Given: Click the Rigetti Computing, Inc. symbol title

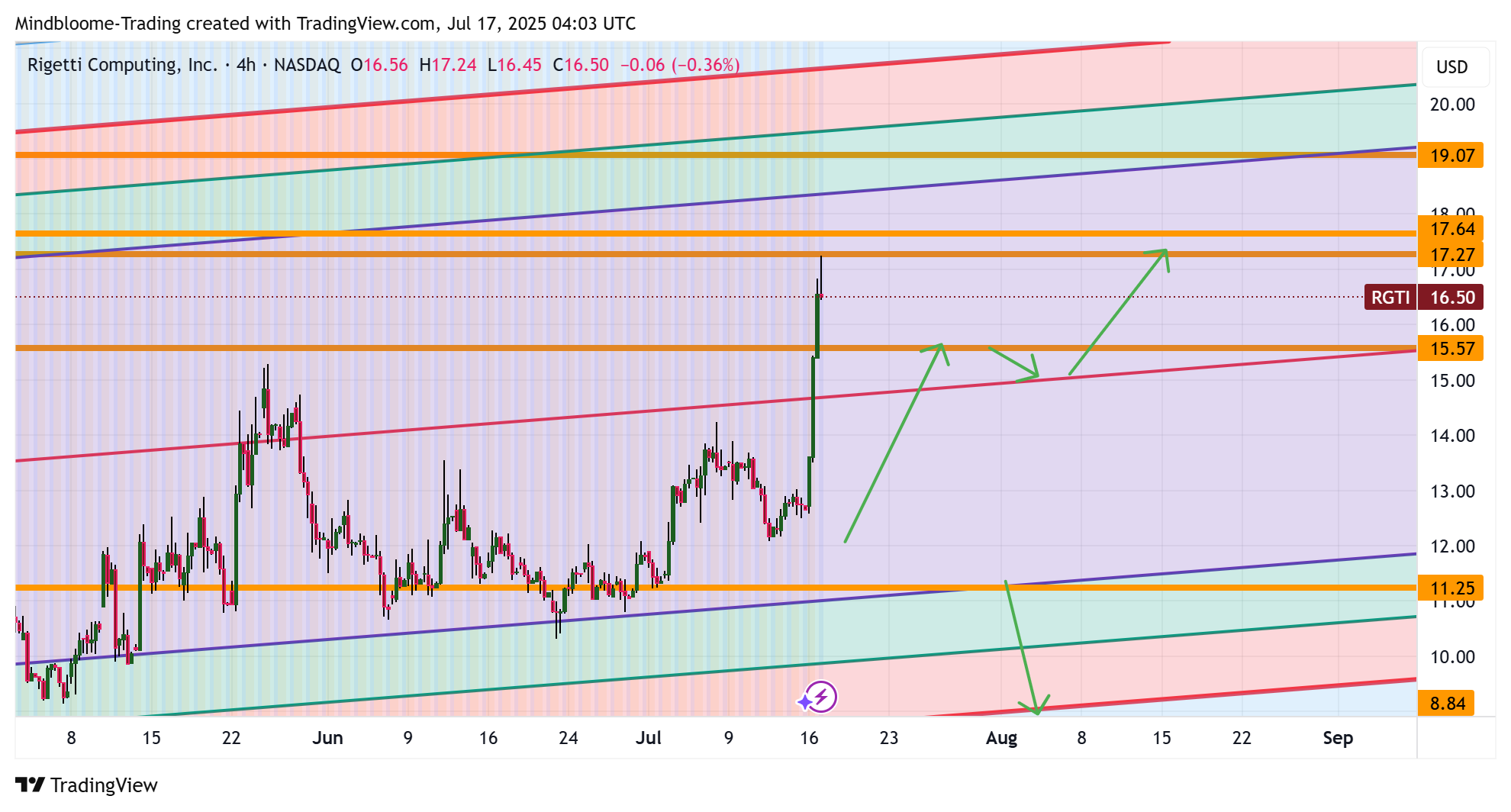Looking at the screenshot, I should 123,65.
